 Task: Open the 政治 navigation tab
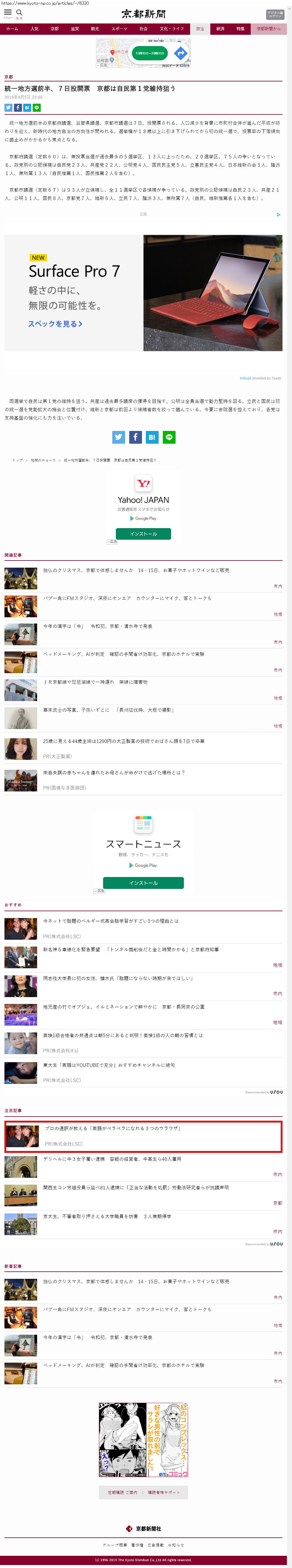200,29
